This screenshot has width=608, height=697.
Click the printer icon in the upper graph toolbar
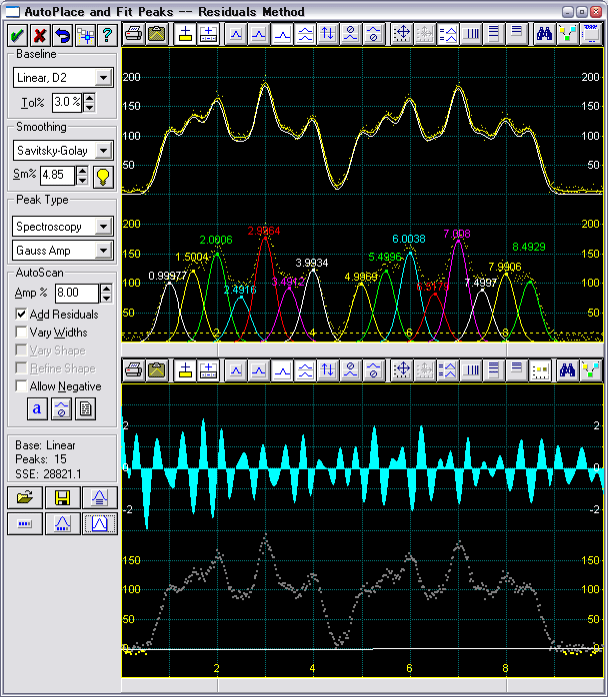click(134, 33)
